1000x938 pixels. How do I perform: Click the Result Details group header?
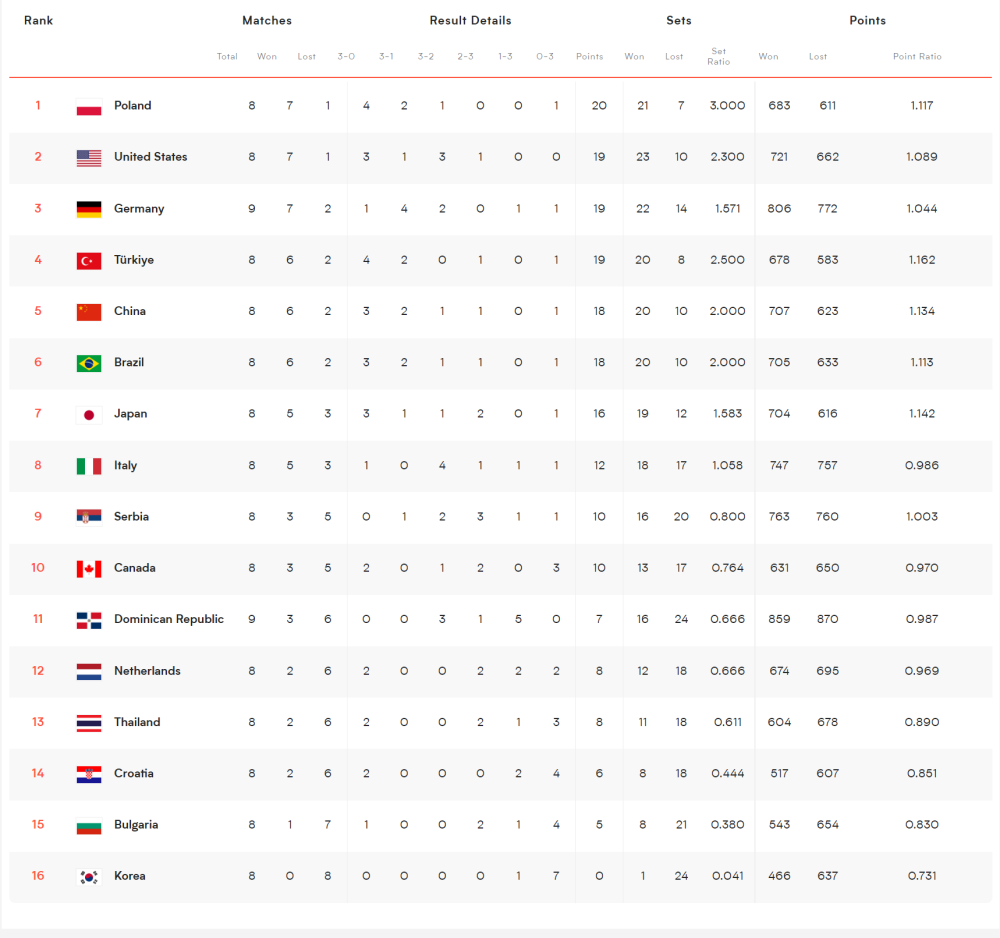[x=471, y=20]
